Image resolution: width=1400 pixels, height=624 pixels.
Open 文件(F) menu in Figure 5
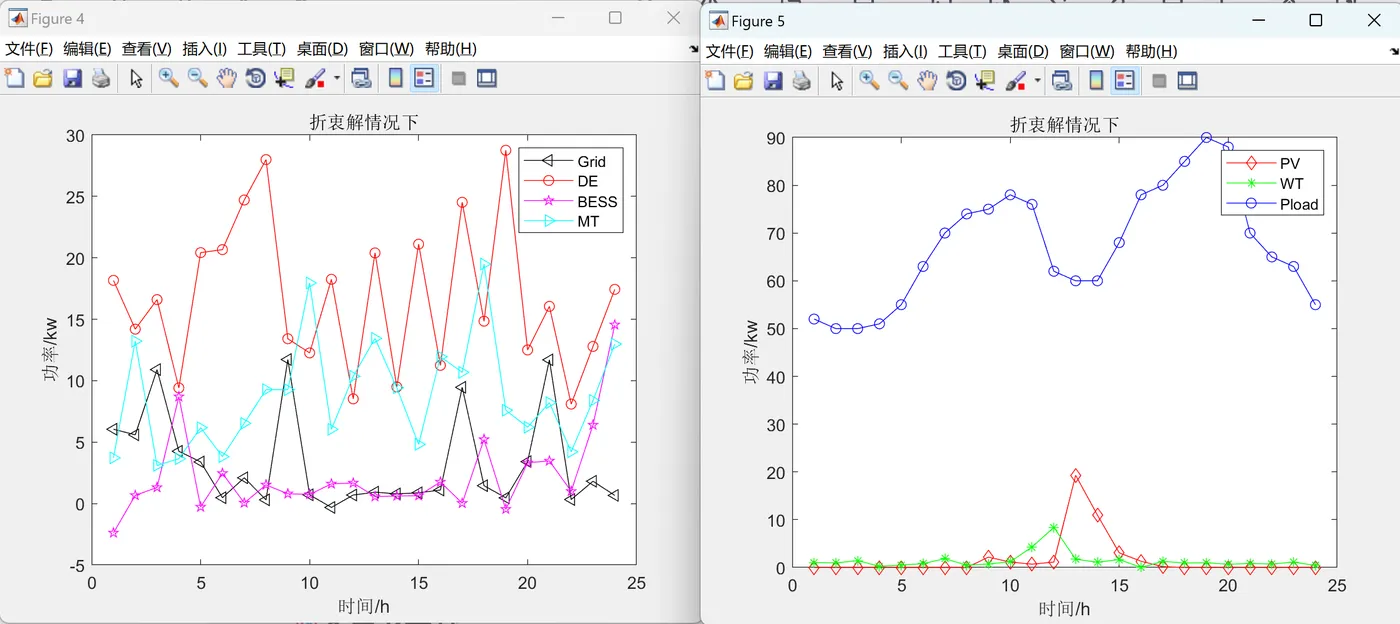[730, 52]
